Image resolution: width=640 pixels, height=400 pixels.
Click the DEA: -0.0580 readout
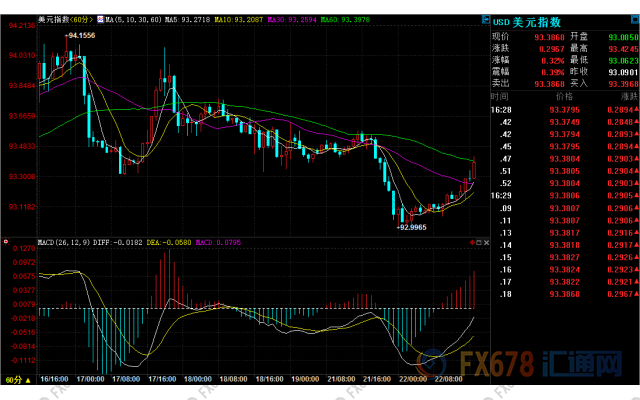pos(169,242)
